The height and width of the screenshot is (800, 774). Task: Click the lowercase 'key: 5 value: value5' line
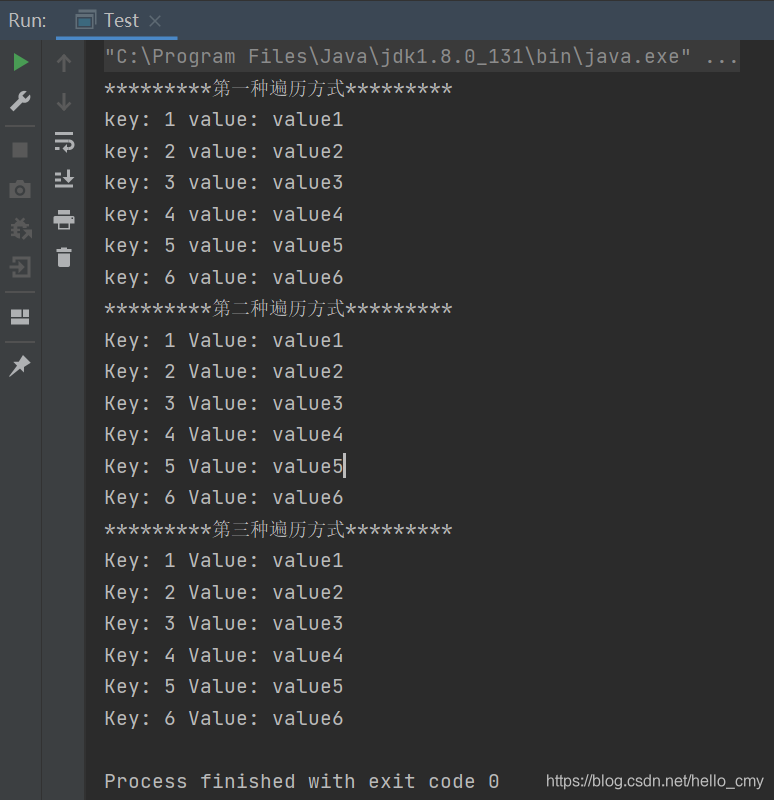tap(223, 246)
